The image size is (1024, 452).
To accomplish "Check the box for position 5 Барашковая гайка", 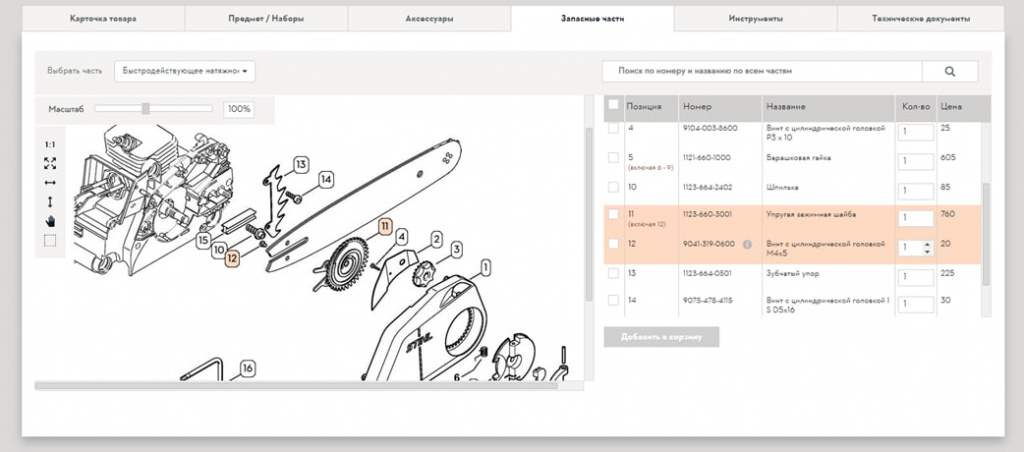I will [x=614, y=157].
